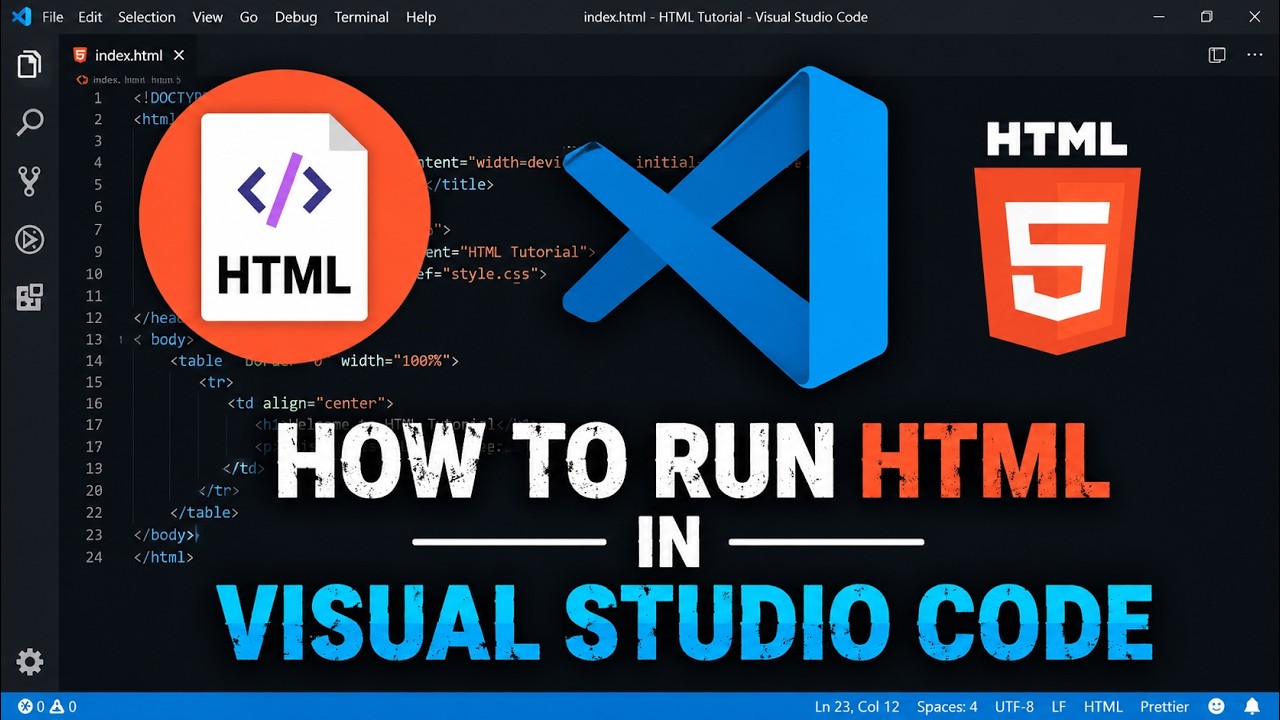Select HTML language mode in status bar
The height and width of the screenshot is (720, 1280).
click(x=1104, y=707)
